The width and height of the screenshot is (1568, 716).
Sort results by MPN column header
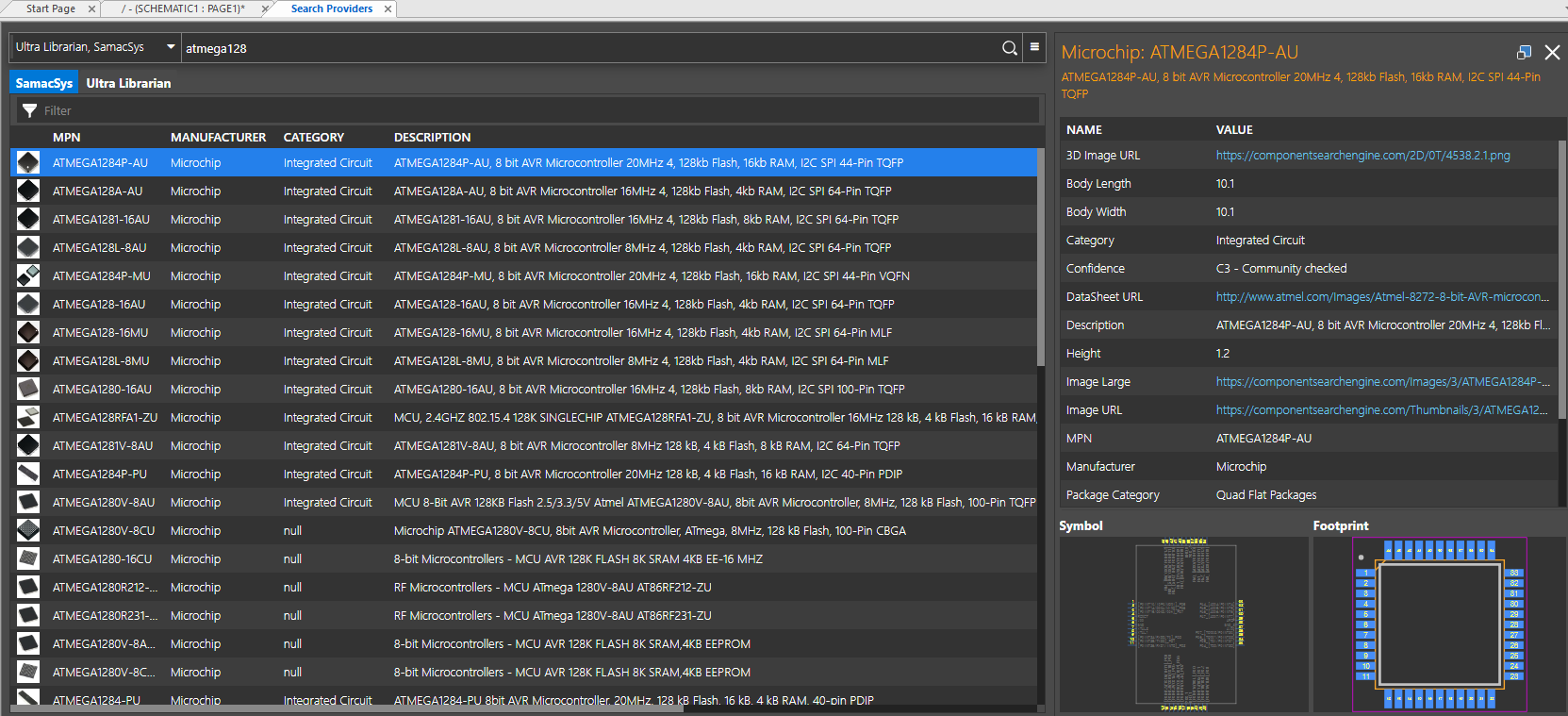pos(66,137)
